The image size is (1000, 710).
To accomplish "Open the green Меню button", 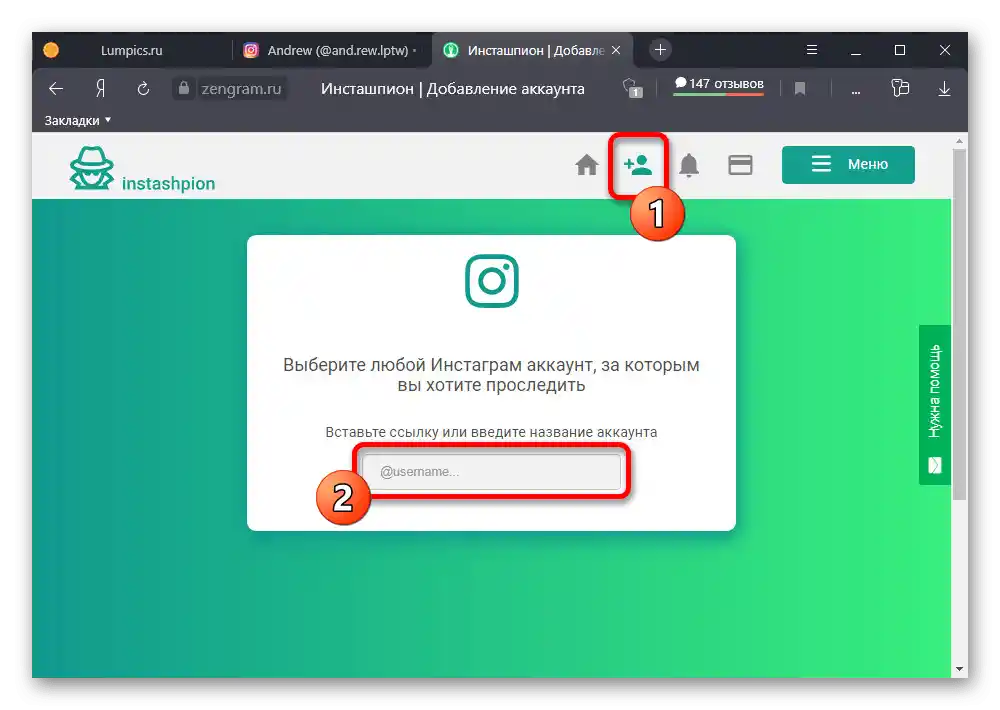I will coord(848,165).
